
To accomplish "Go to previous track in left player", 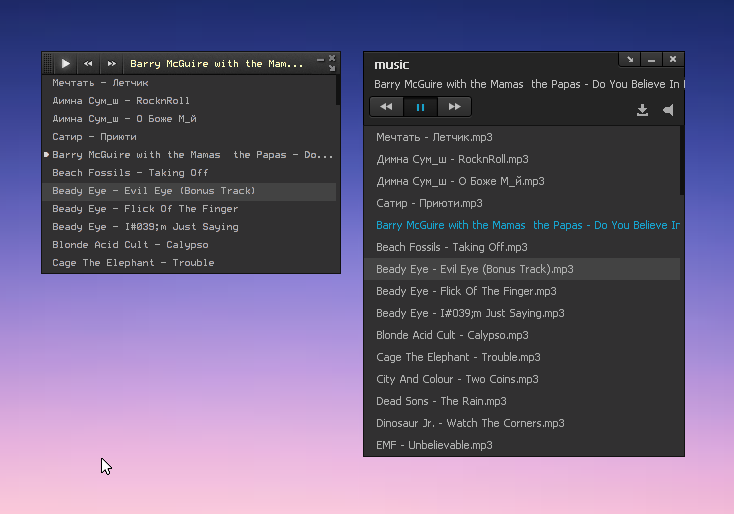I will [88, 64].
